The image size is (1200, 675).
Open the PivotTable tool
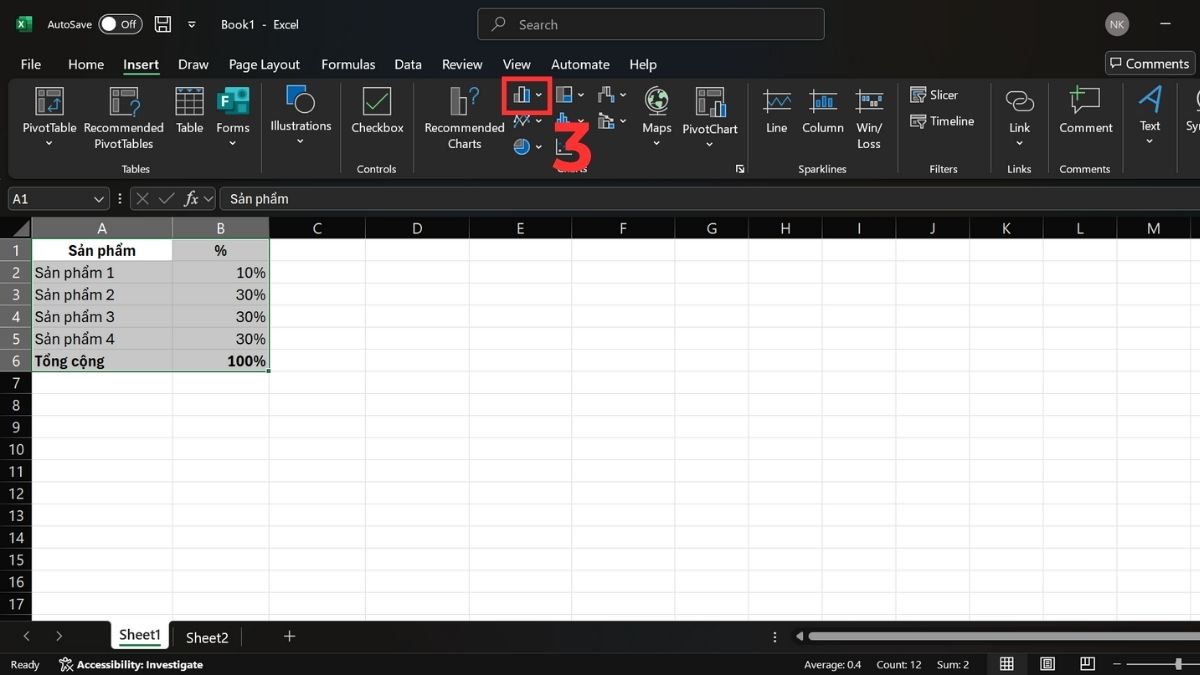pos(49,110)
